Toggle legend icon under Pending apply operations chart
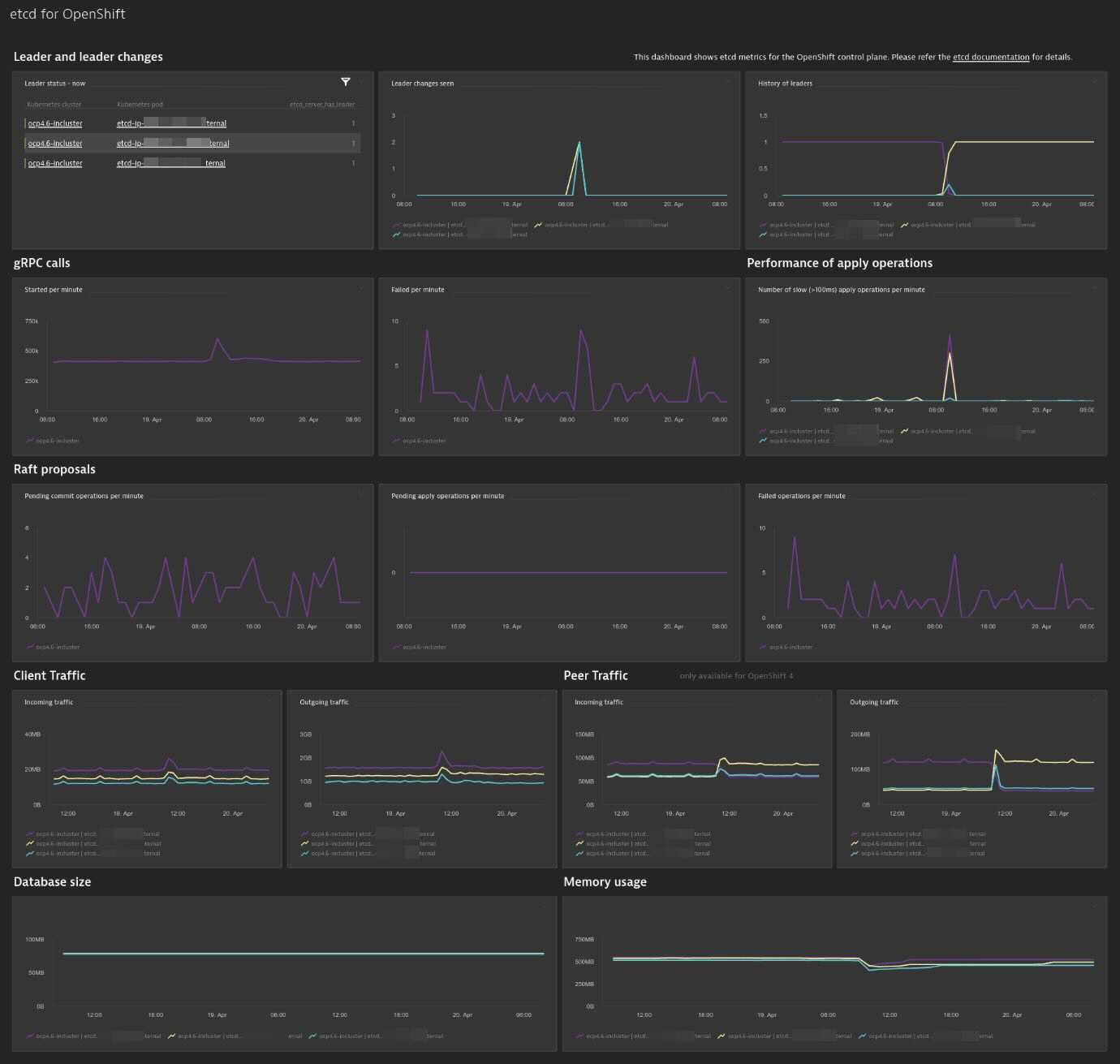The height and width of the screenshot is (1064, 1120). pyautogui.click(x=396, y=647)
